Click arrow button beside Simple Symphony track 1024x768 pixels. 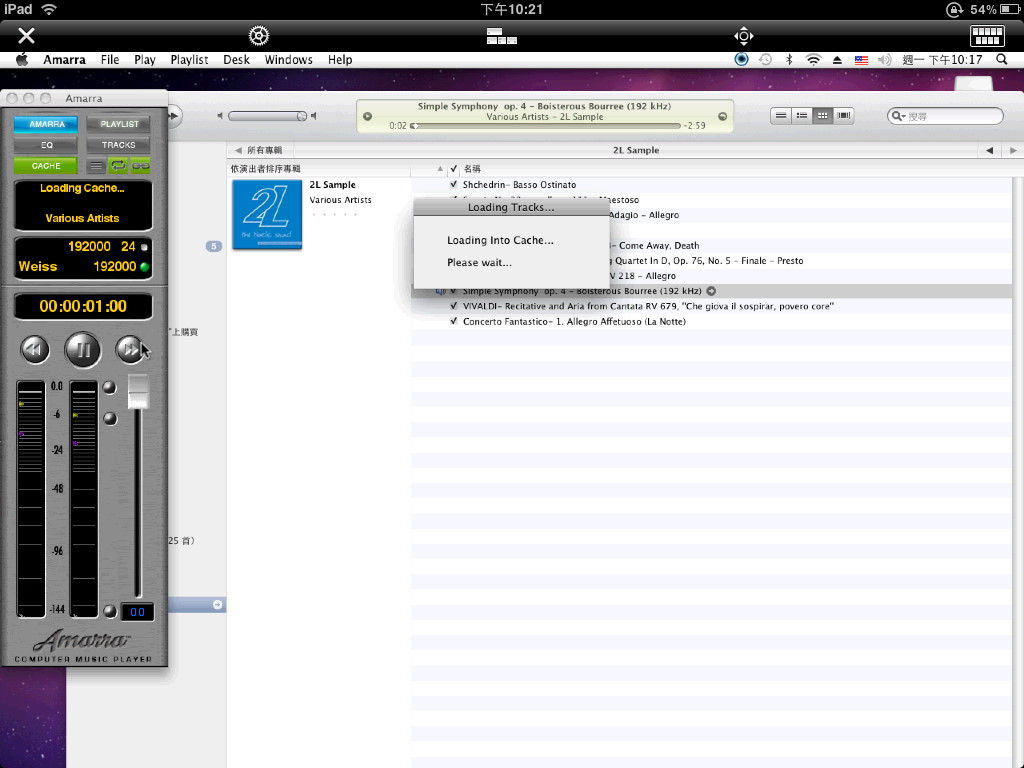click(x=711, y=291)
